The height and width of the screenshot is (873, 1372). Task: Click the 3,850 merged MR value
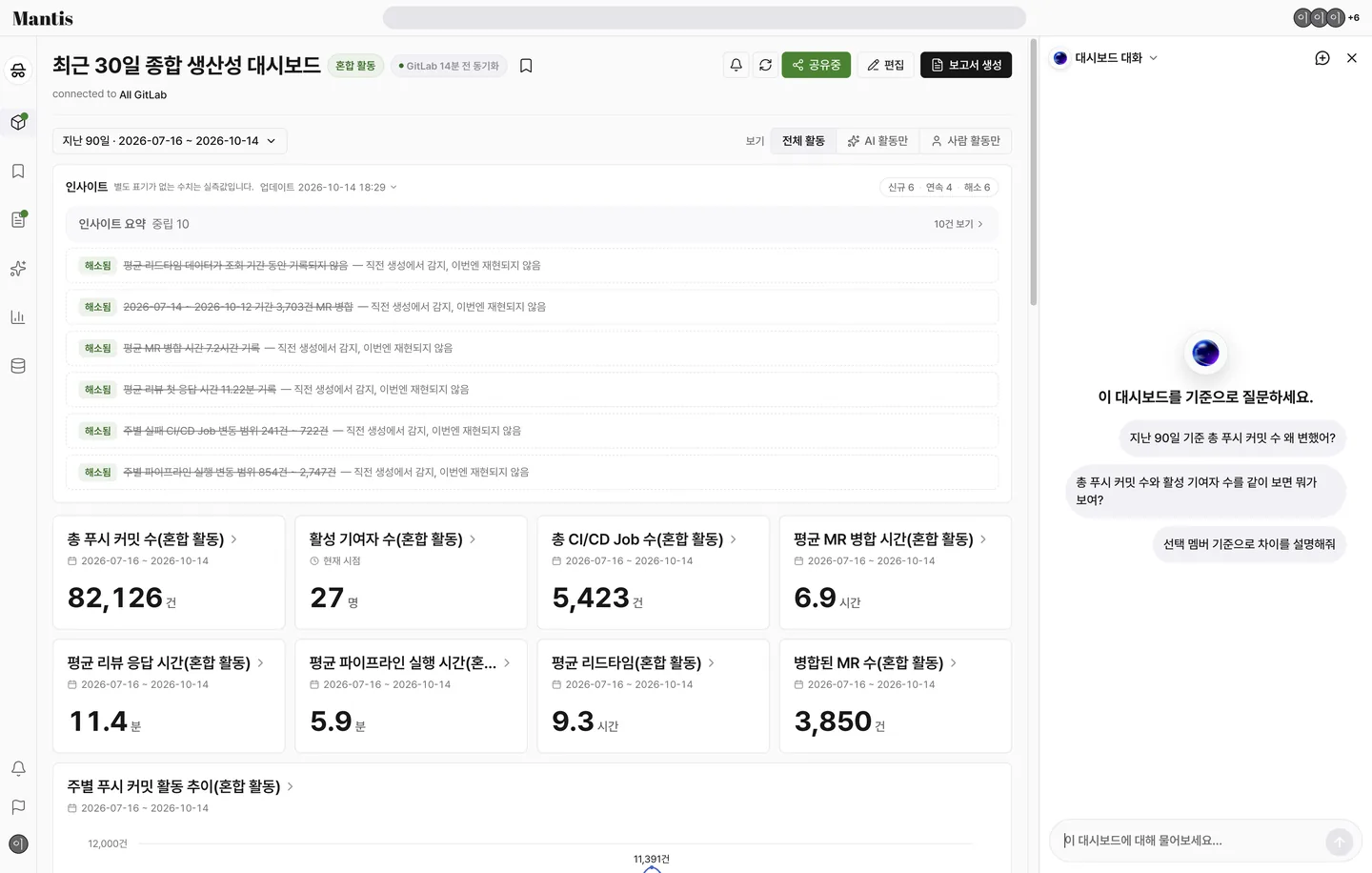pyautogui.click(x=834, y=722)
